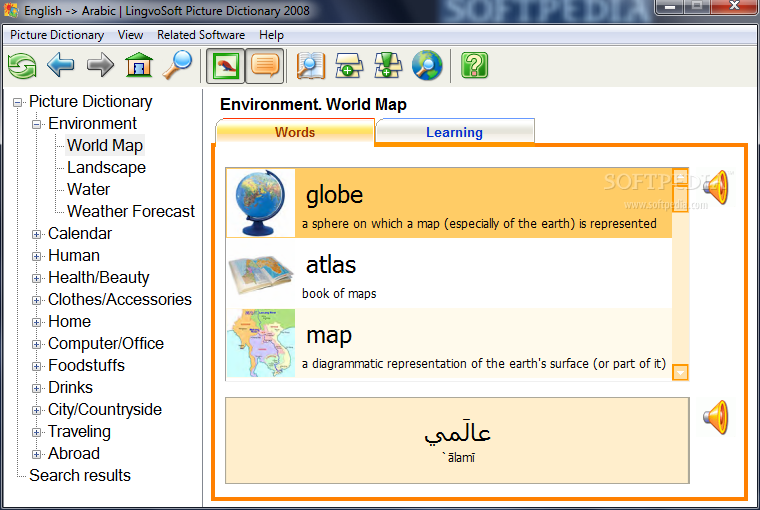Open the dictionary book lookup icon
Image resolution: width=760 pixels, height=510 pixels.
pos(311,65)
